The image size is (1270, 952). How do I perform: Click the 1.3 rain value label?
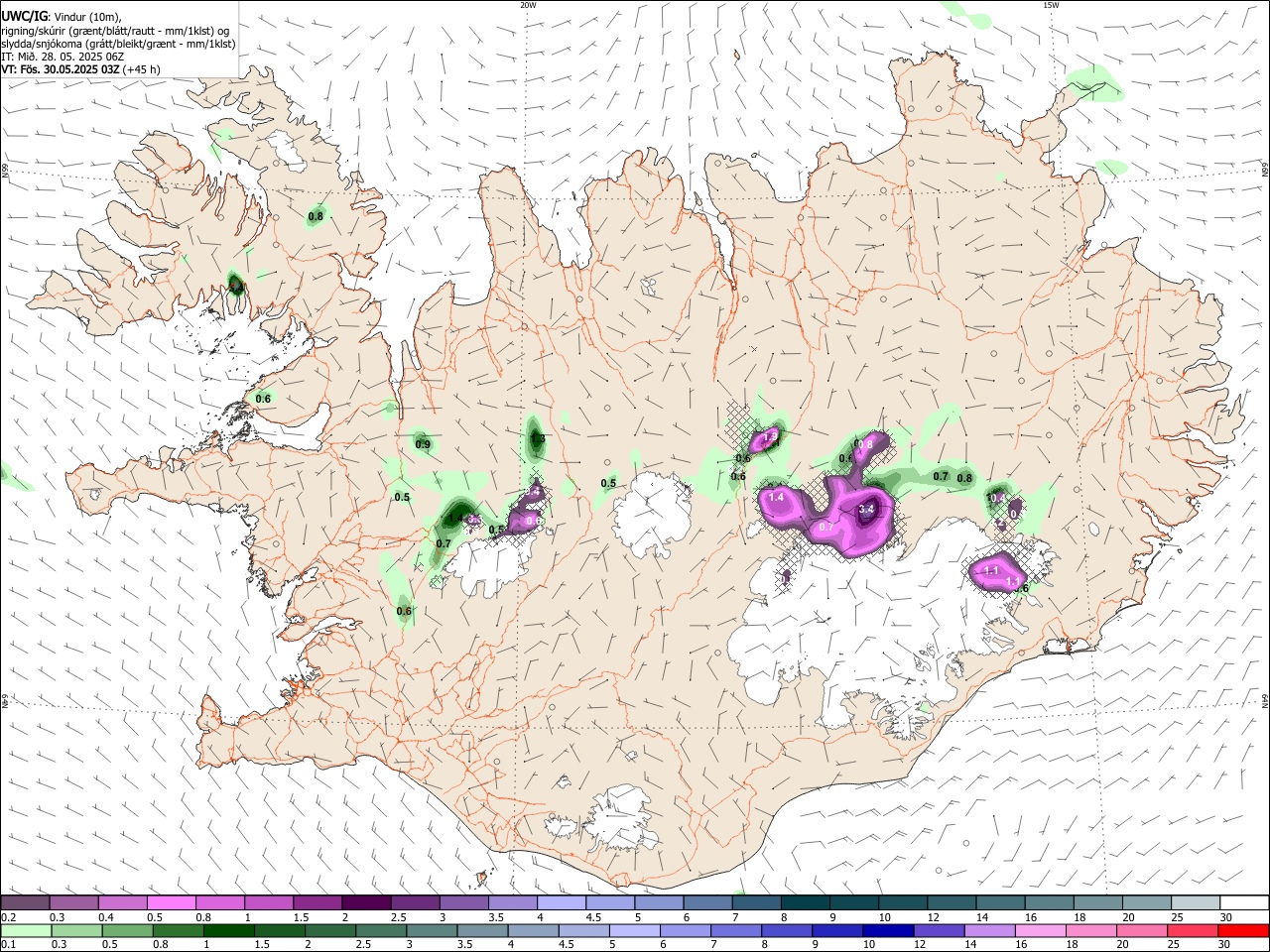(537, 438)
